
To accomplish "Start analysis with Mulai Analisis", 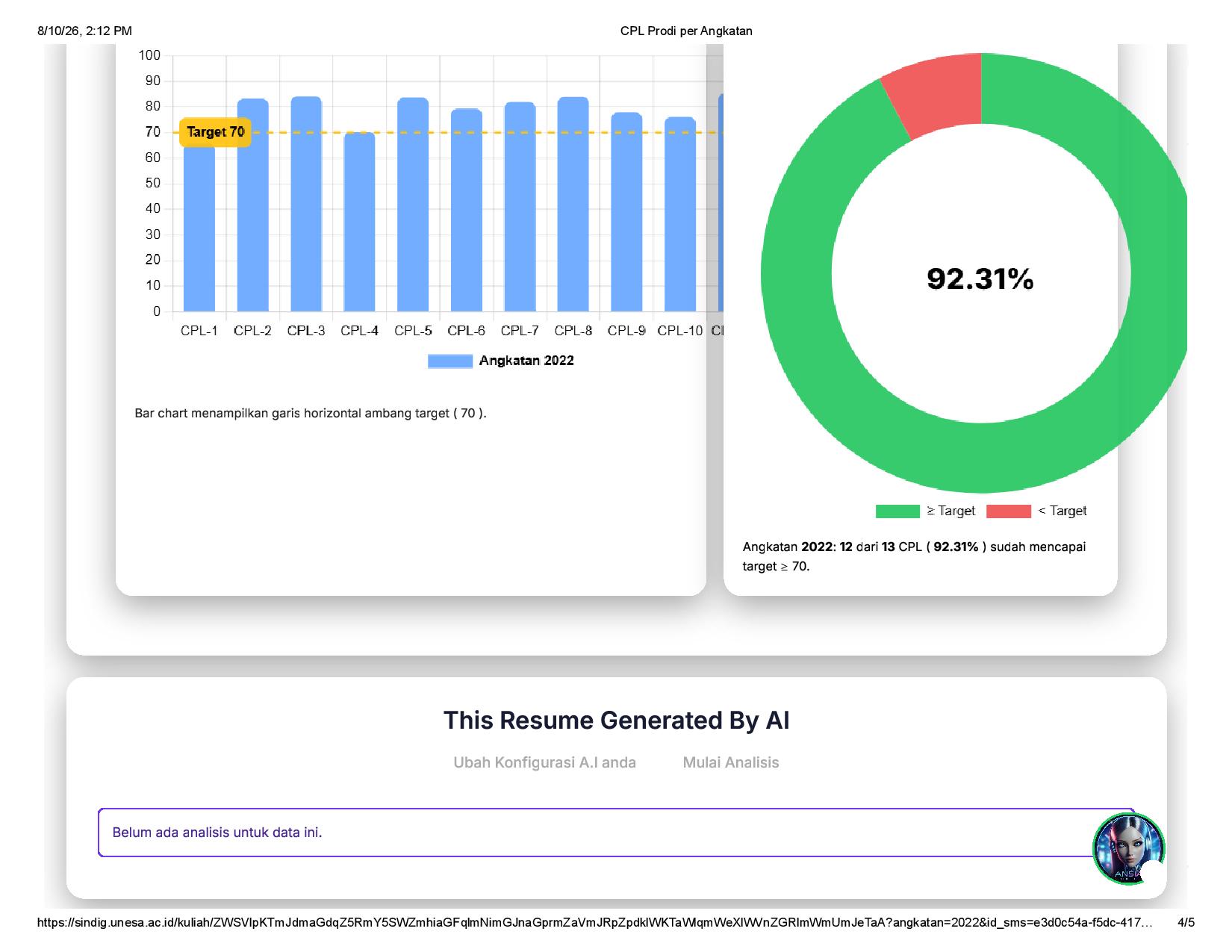I will tap(730, 762).
